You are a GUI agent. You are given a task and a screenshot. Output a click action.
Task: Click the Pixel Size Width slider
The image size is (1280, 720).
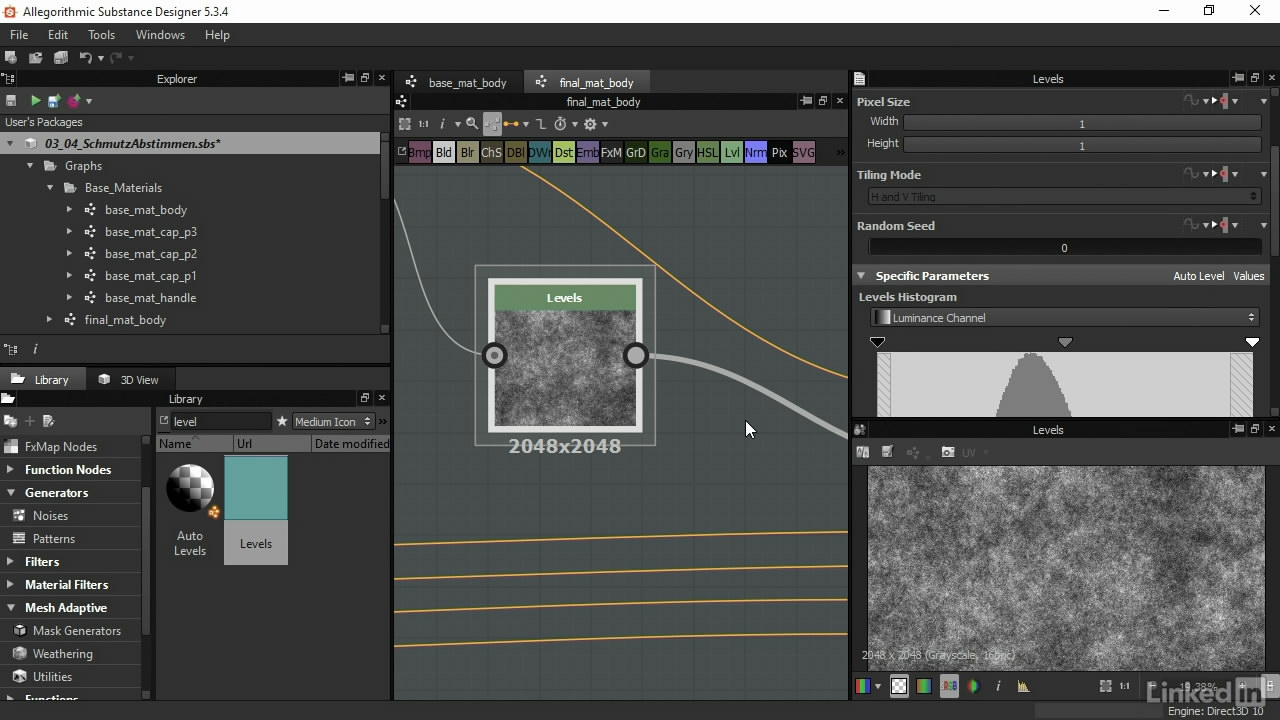[x=1081, y=122]
